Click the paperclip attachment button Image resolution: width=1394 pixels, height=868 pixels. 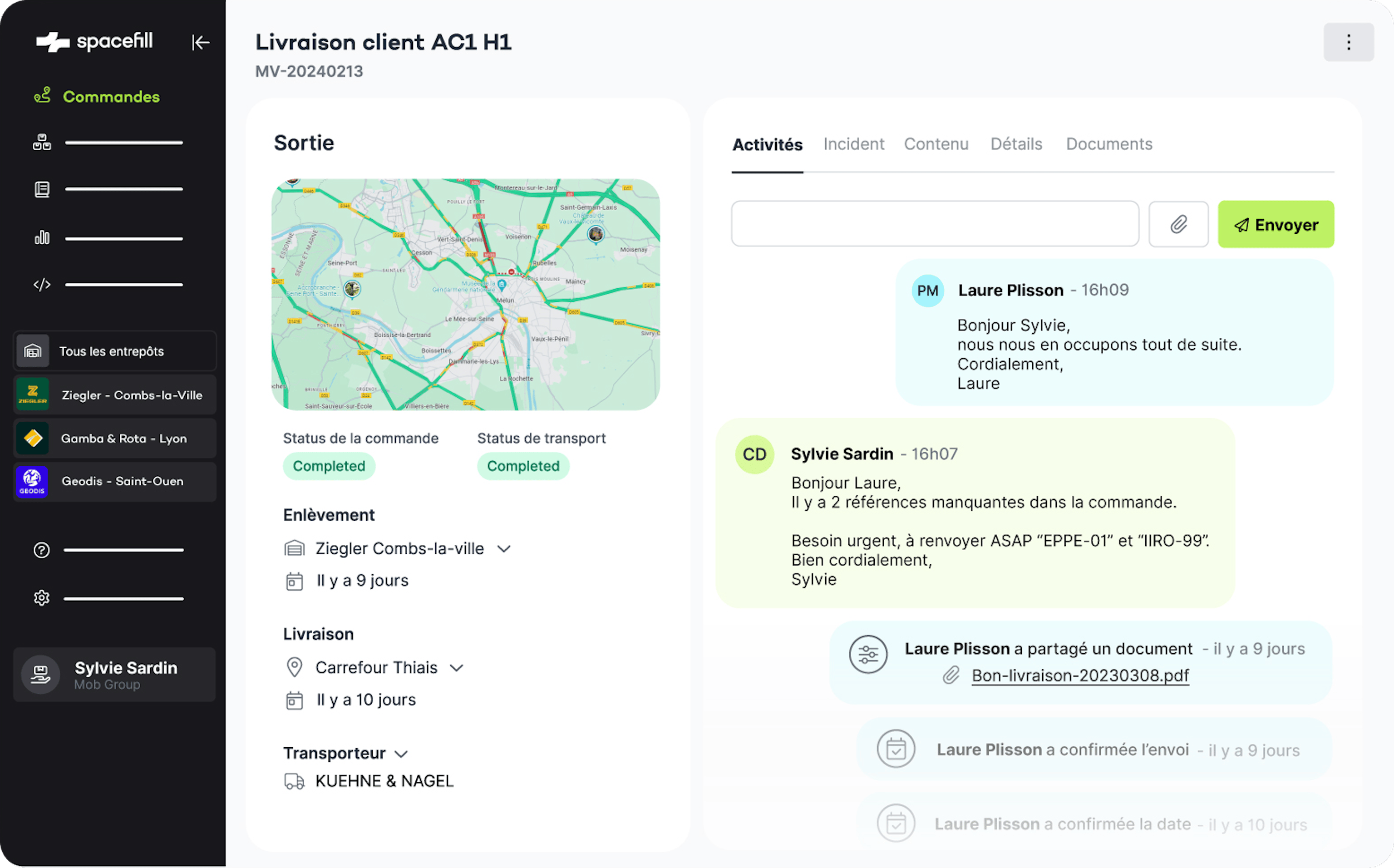click(1178, 224)
